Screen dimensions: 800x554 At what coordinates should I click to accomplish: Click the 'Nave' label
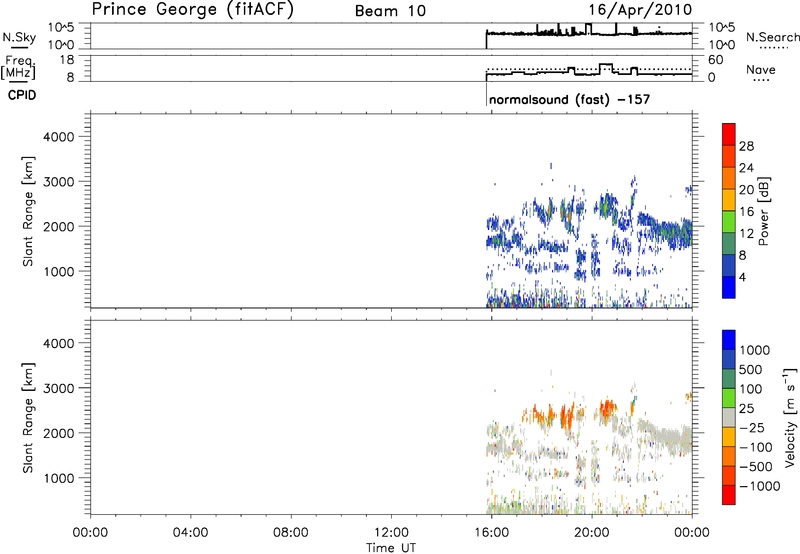tap(761, 70)
